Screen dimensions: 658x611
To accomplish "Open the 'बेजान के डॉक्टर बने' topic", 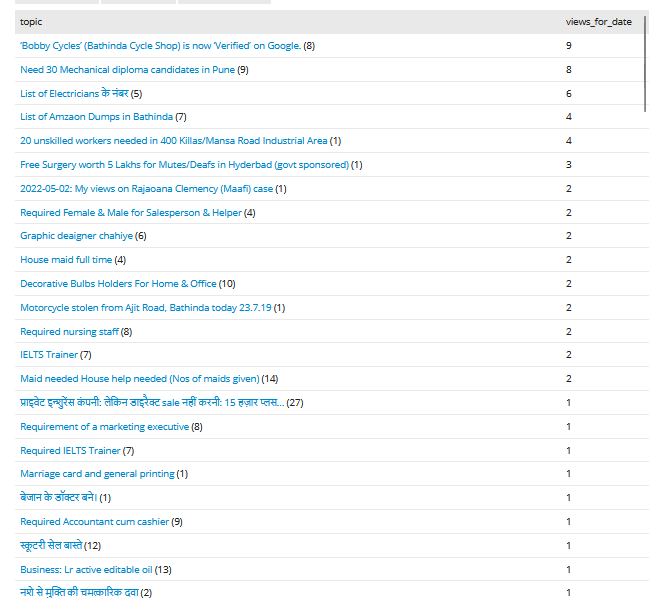I will pyautogui.click(x=59, y=497).
